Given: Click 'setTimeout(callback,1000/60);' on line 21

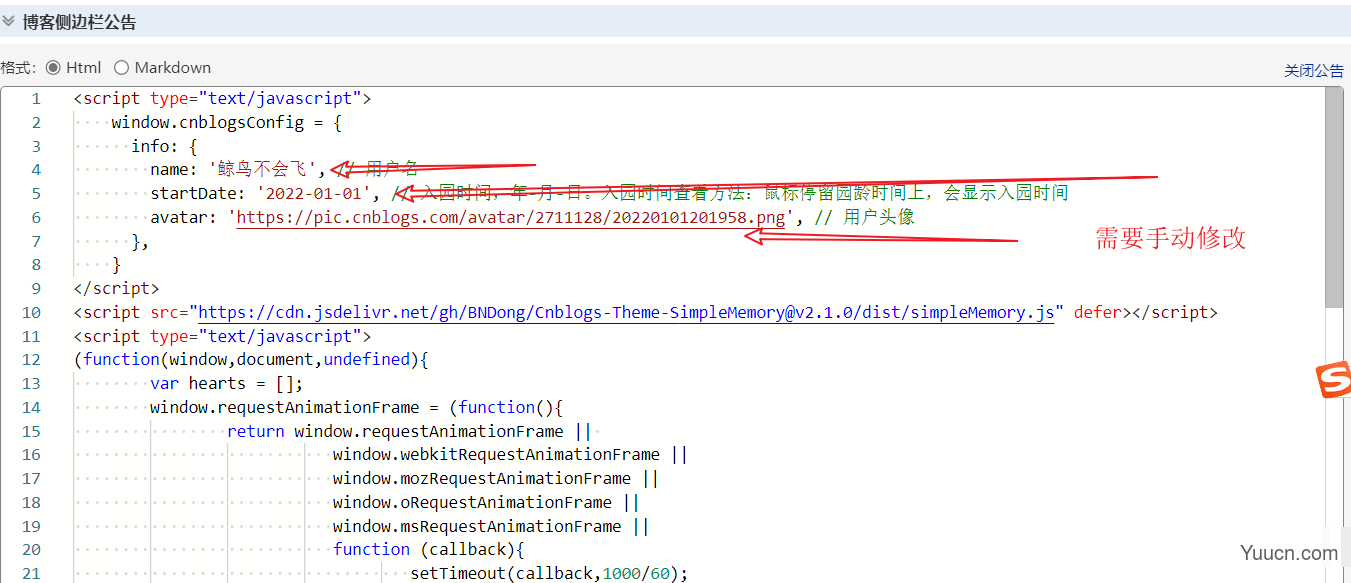Looking at the screenshot, I should [549, 573].
